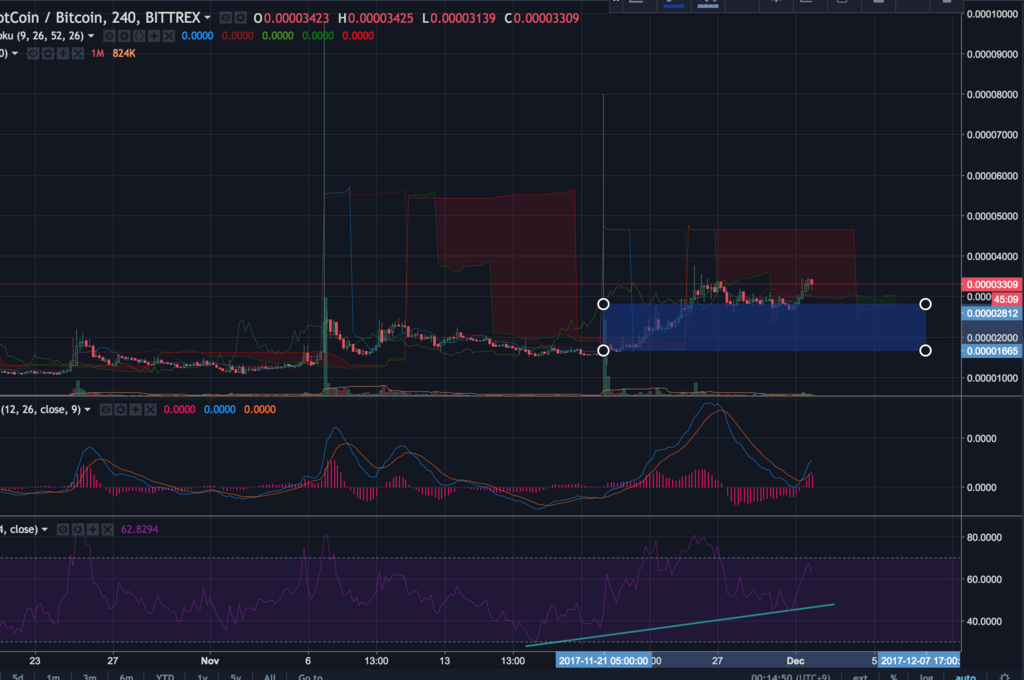Screen dimensions: 1024x680
Task: Open Ichimoku indicator source code braces icon
Action: (139, 36)
